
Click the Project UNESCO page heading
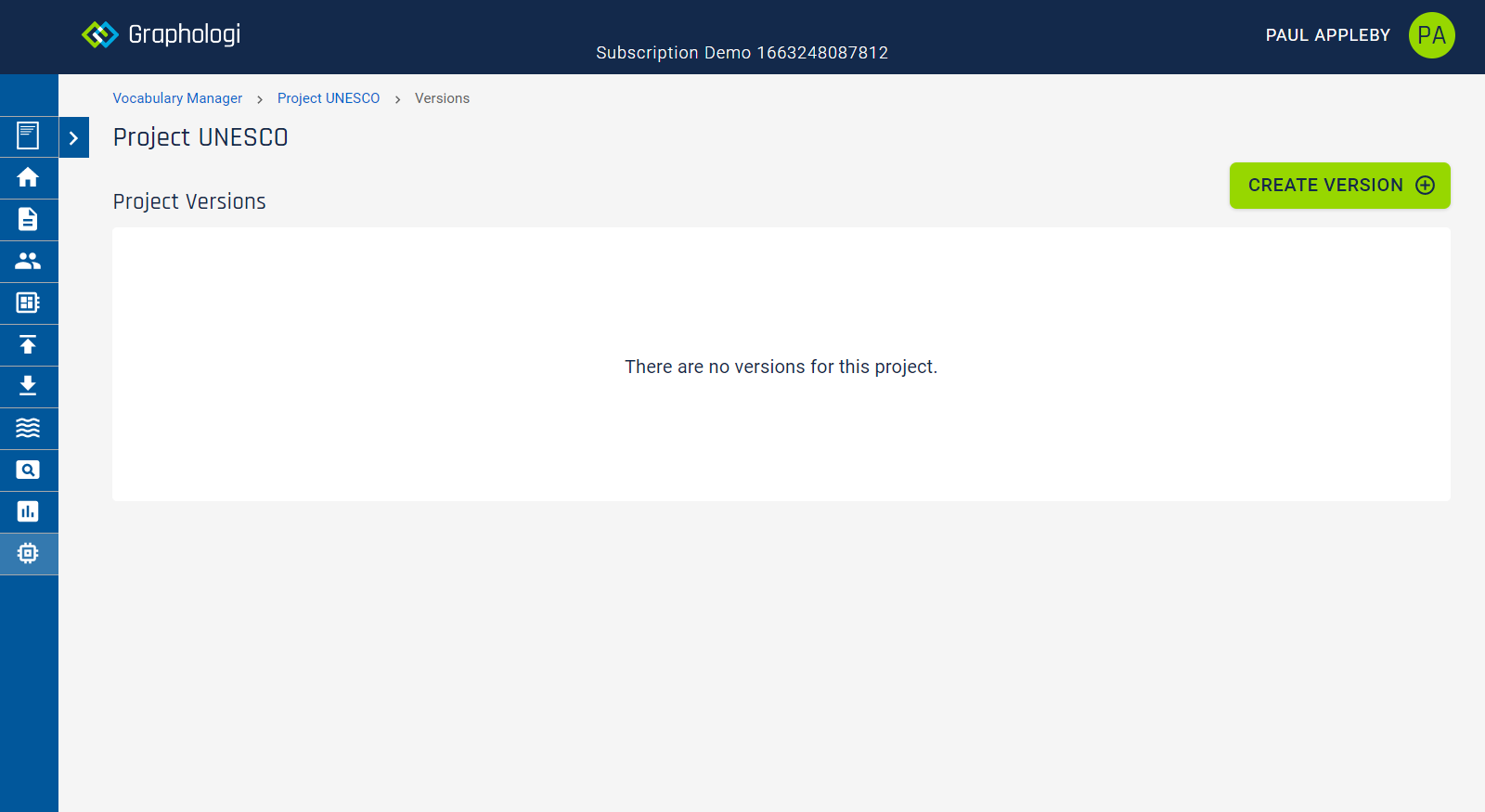tap(200, 137)
